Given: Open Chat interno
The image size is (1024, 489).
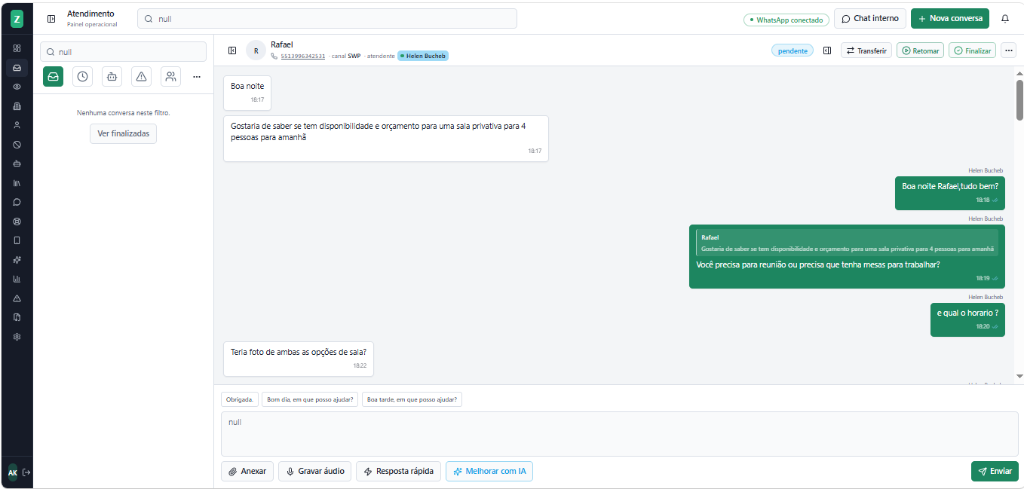Looking at the screenshot, I should tap(870, 18).
